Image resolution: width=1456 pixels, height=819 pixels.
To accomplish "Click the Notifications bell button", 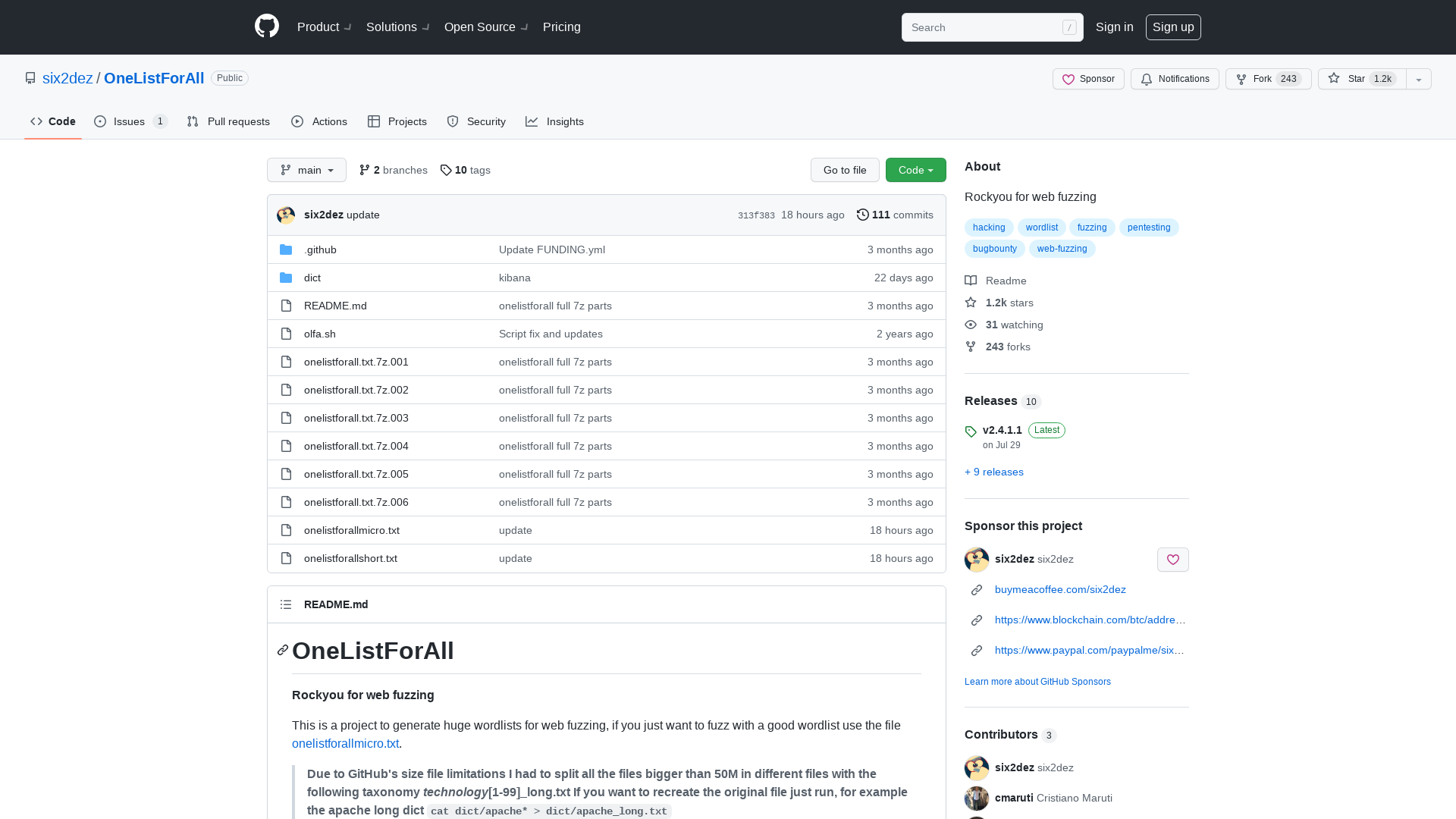I will [1175, 79].
